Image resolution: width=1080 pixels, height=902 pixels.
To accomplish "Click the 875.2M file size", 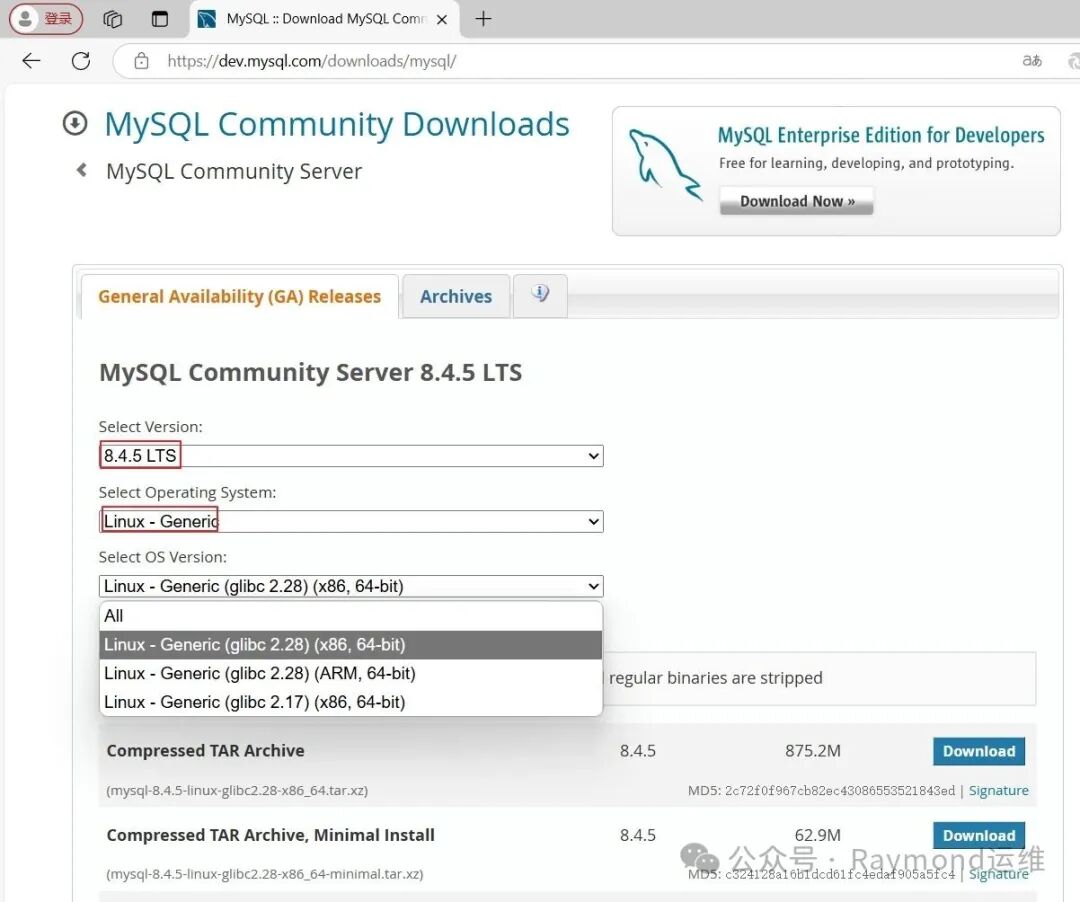I will pos(813,751).
